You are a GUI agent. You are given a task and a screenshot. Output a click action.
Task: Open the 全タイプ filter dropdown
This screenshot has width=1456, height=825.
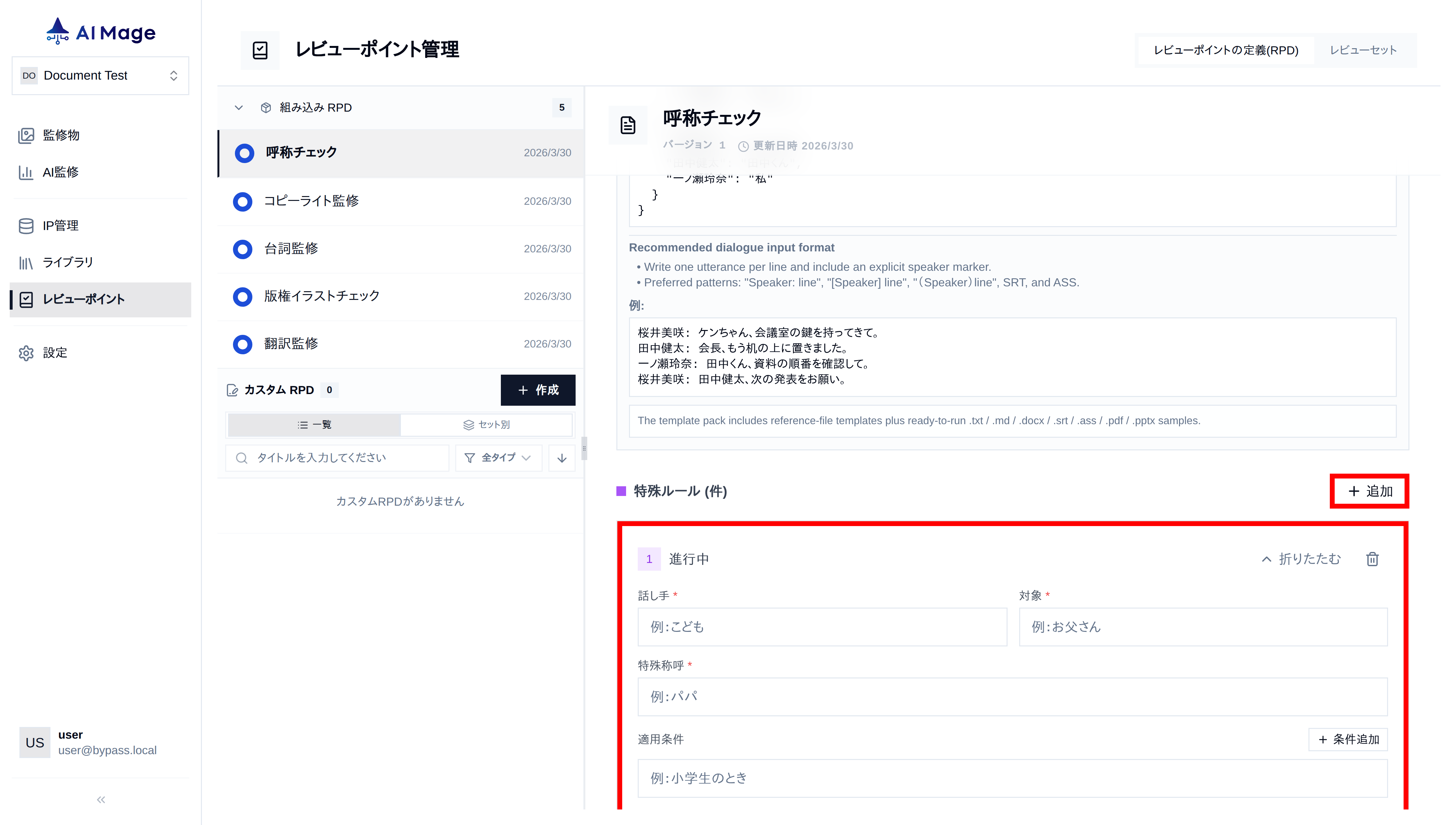pyautogui.click(x=498, y=458)
